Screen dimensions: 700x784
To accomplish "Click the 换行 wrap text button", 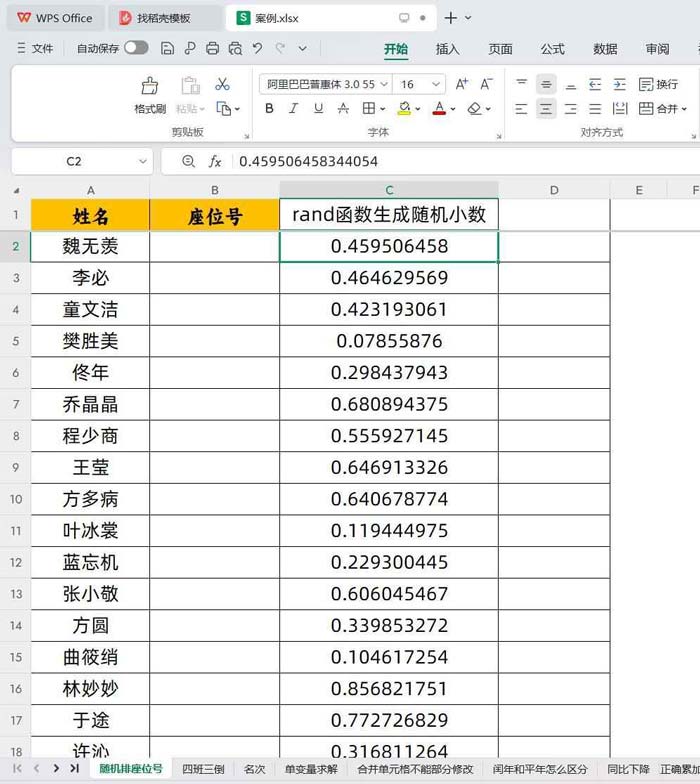I will (658, 84).
